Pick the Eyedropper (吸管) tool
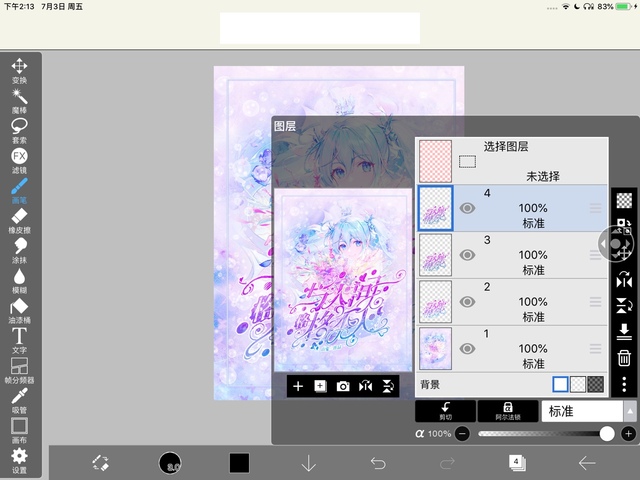Image resolution: width=640 pixels, height=480 pixels. tap(19, 399)
